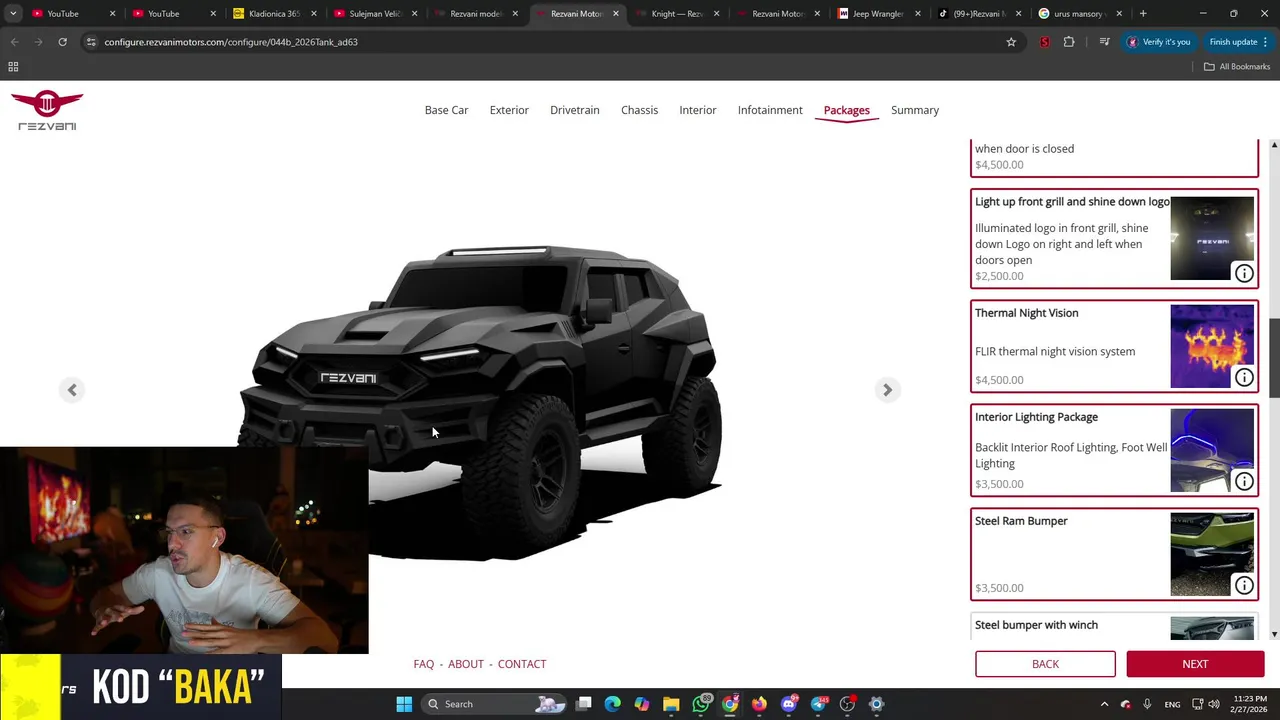Go to the Summary step
The width and height of the screenshot is (1280, 720).
coord(915,110)
